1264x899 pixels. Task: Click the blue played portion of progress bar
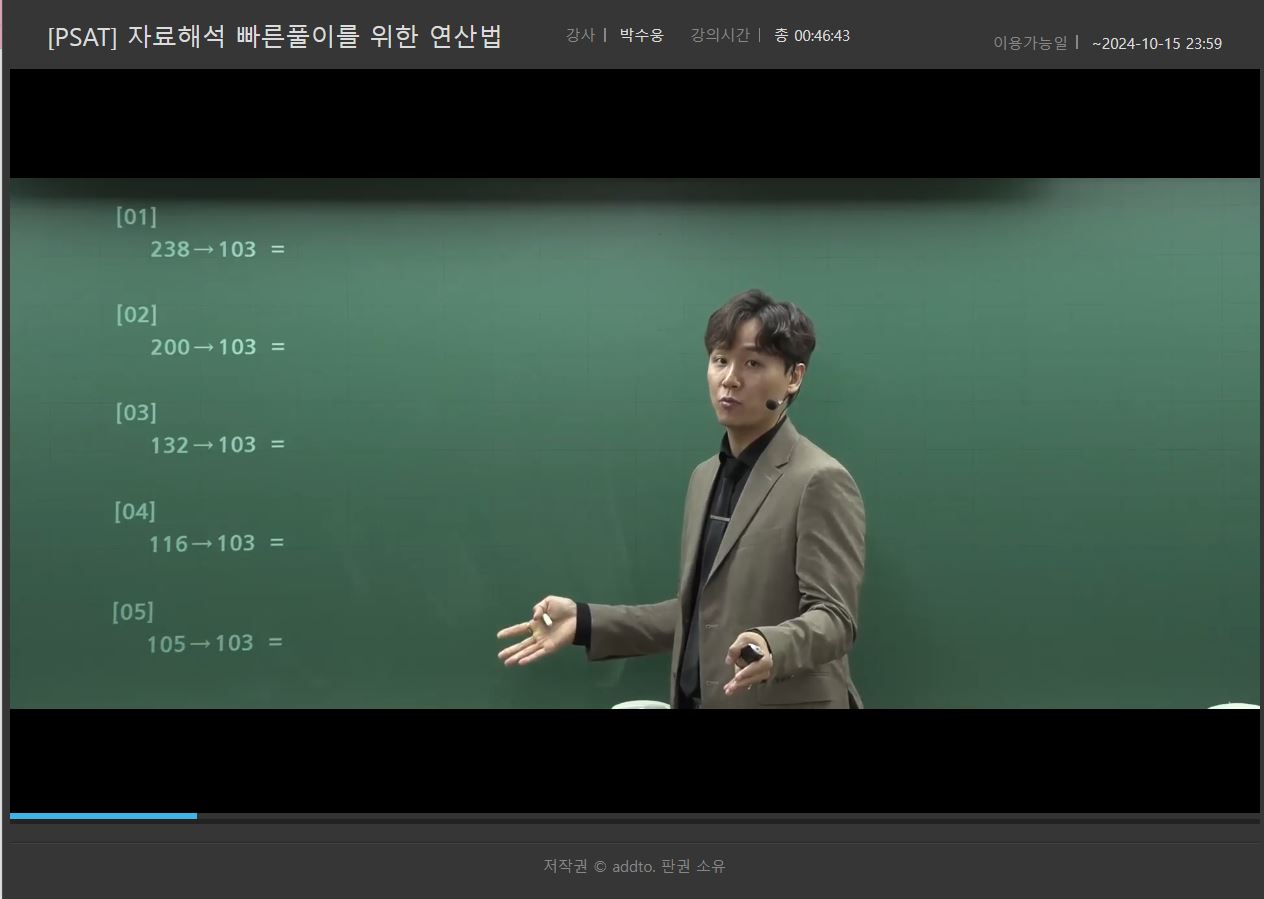[103, 816]
